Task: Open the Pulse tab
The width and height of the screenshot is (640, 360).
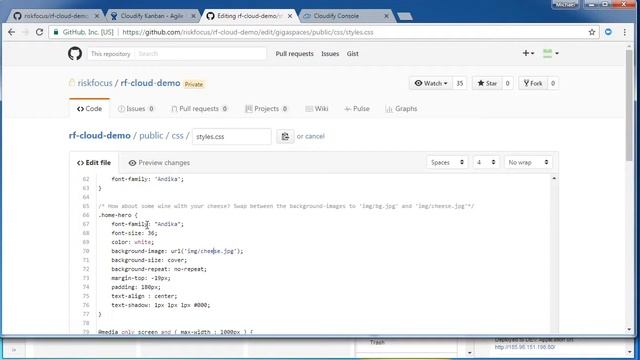Action: pyautogui.click(x=357, y=109)
